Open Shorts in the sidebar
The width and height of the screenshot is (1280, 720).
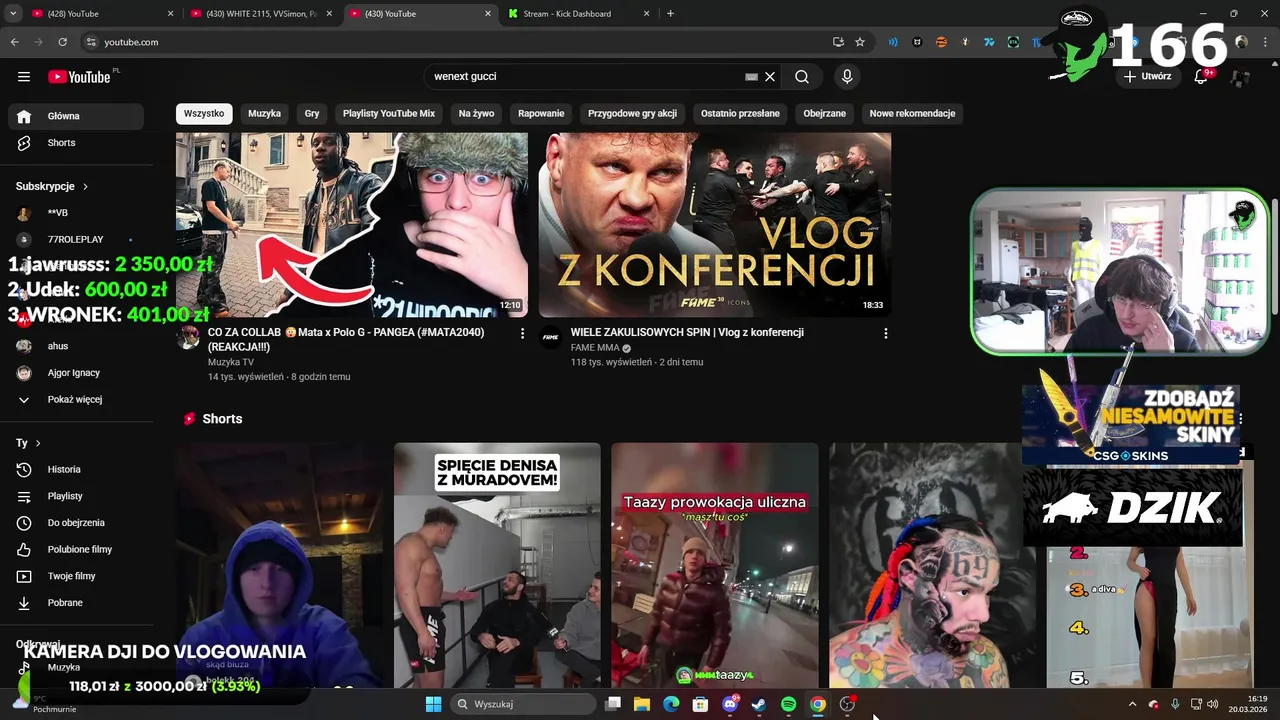[76, 143]
